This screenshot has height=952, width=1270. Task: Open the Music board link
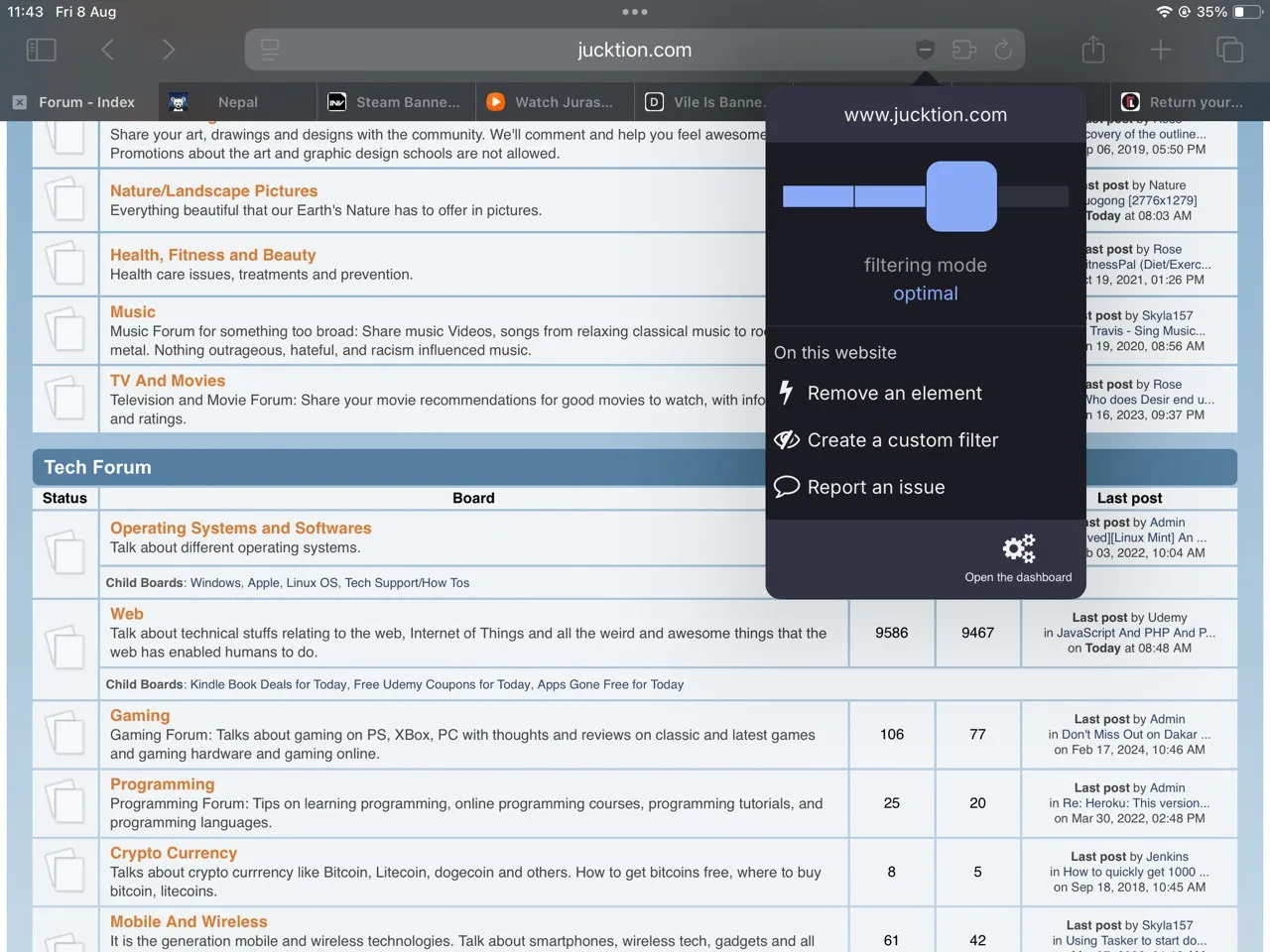pyautogui.click(x=133, y=311)
